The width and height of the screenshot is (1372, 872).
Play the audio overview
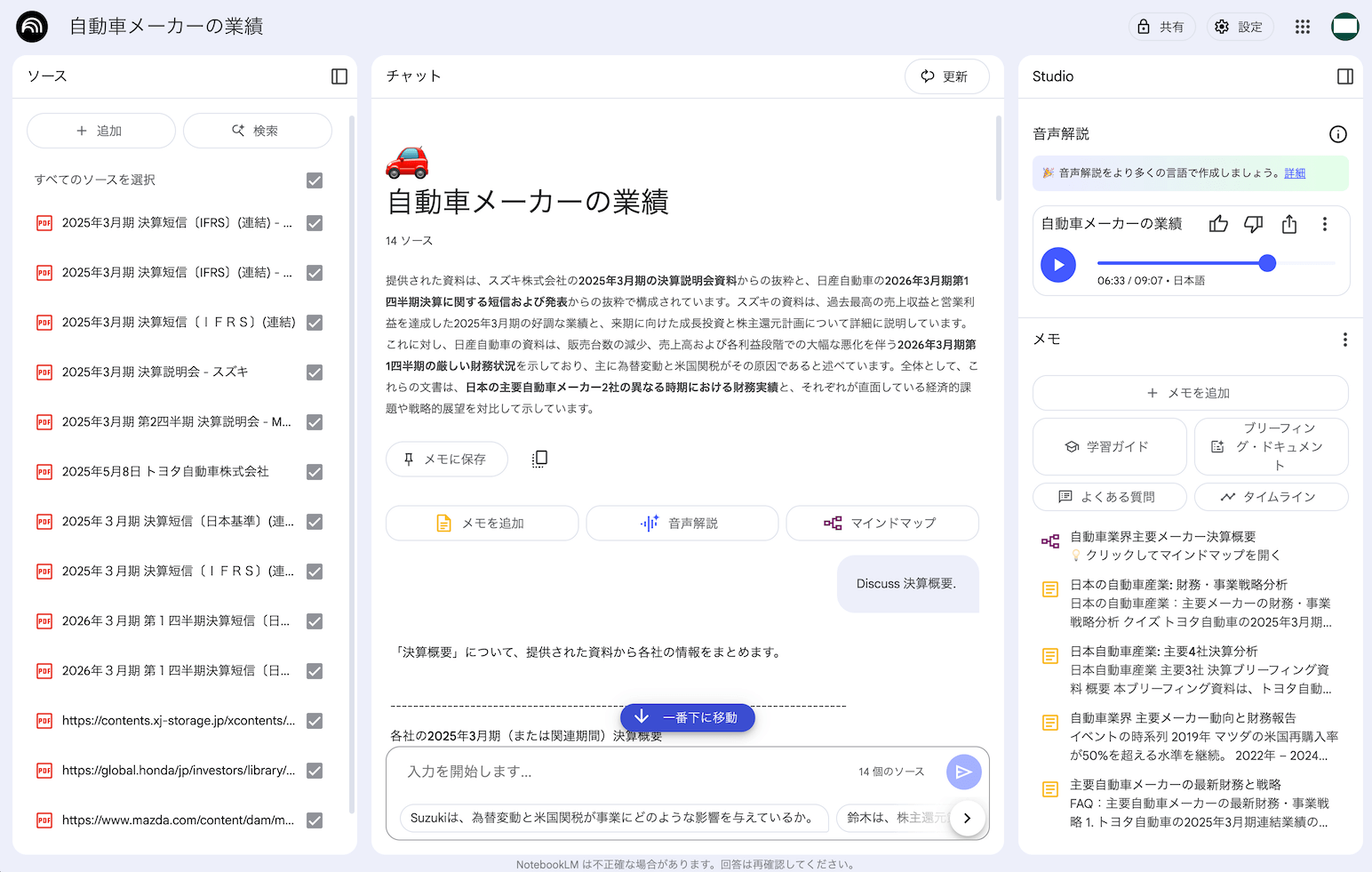(1058, 265)
